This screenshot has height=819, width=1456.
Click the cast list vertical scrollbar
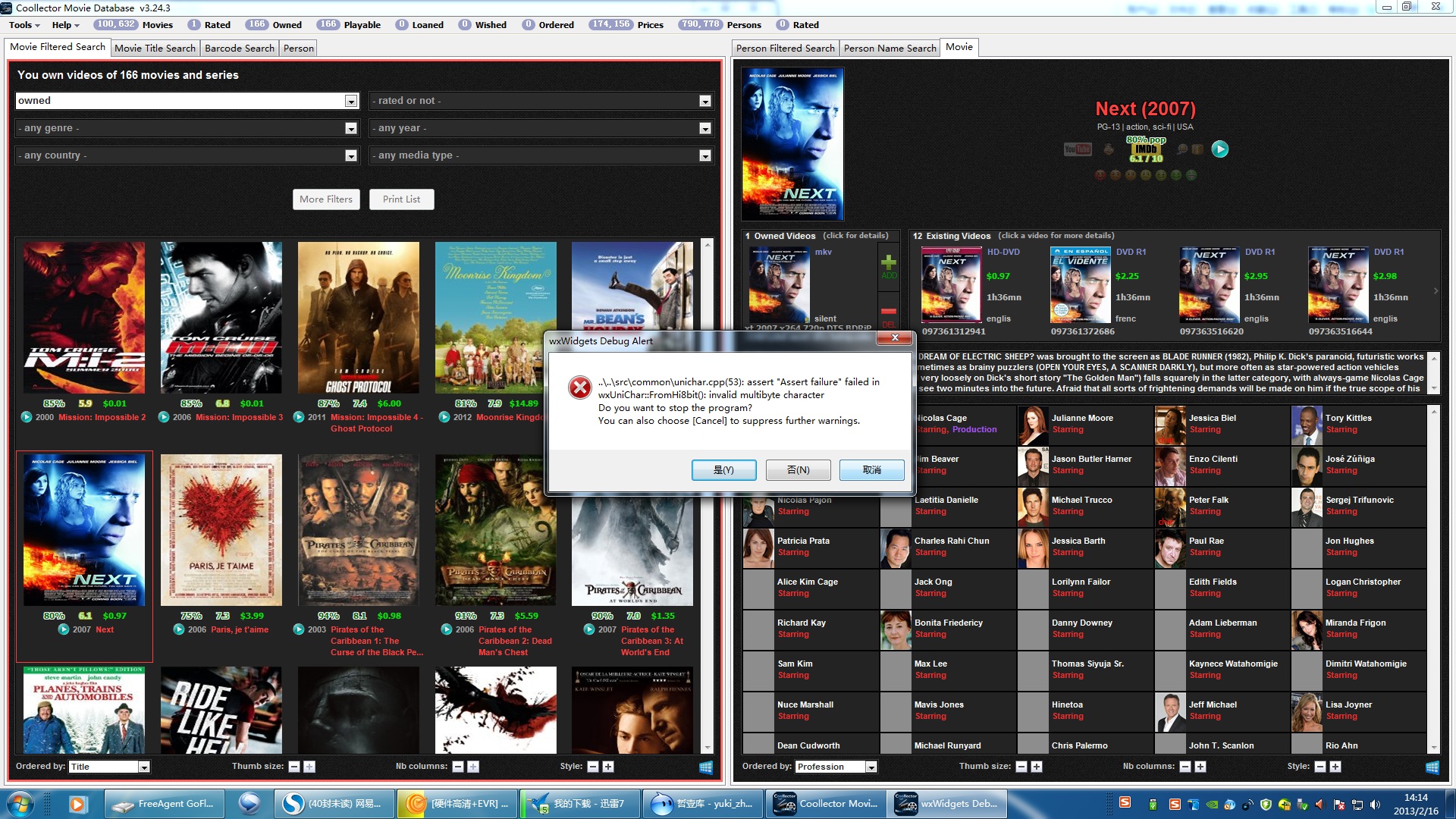1433,579
